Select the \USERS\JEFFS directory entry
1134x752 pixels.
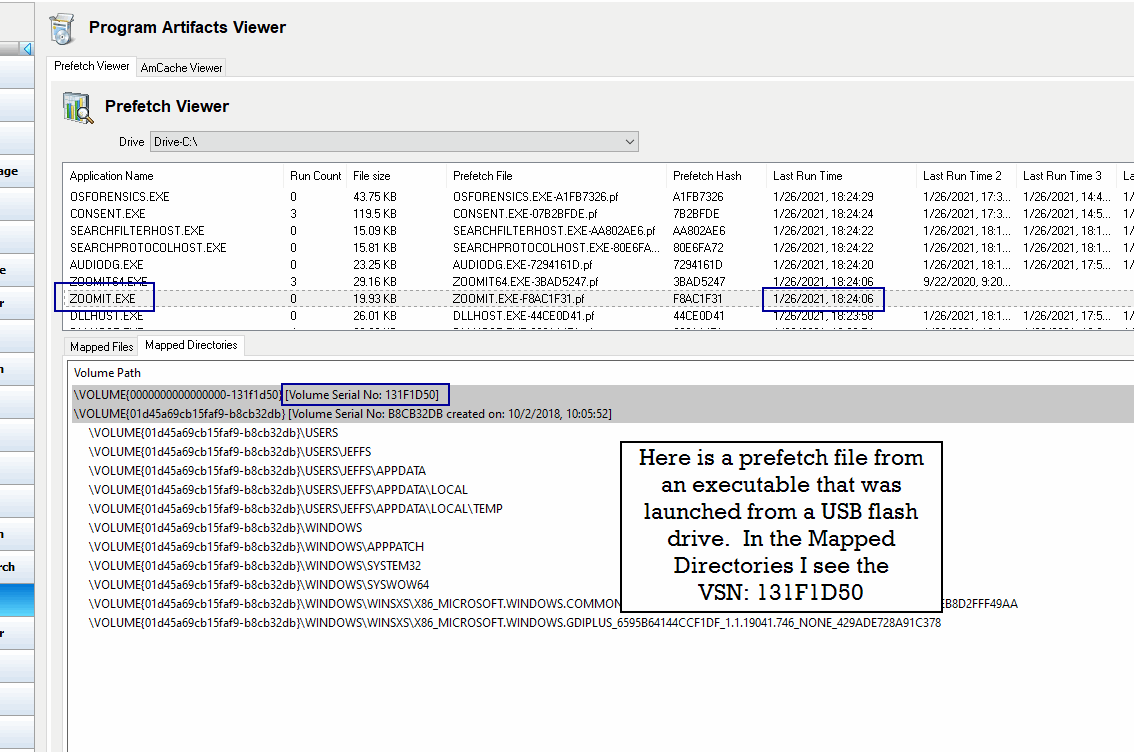tap(229, 452)
